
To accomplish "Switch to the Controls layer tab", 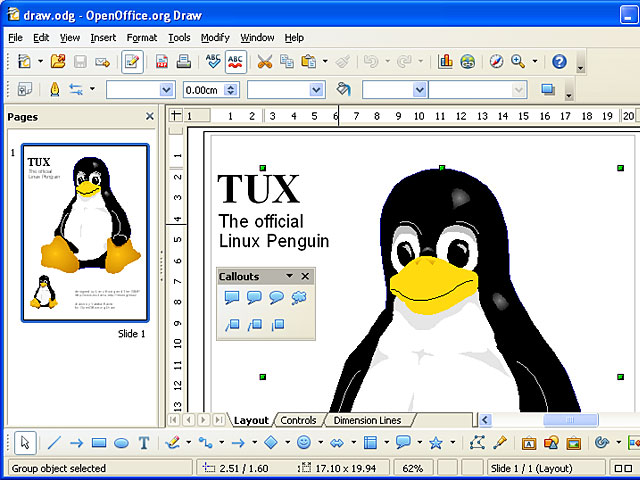I will [x=298, y=421].
